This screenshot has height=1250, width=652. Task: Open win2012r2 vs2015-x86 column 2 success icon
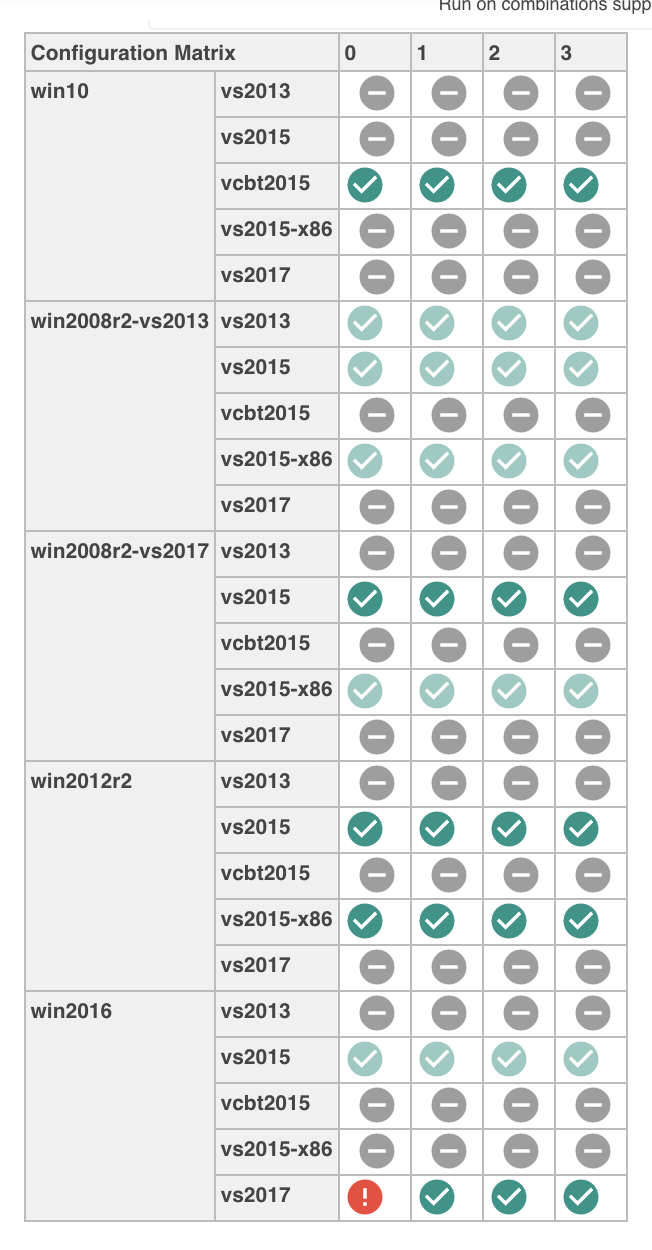pos(508,921)
